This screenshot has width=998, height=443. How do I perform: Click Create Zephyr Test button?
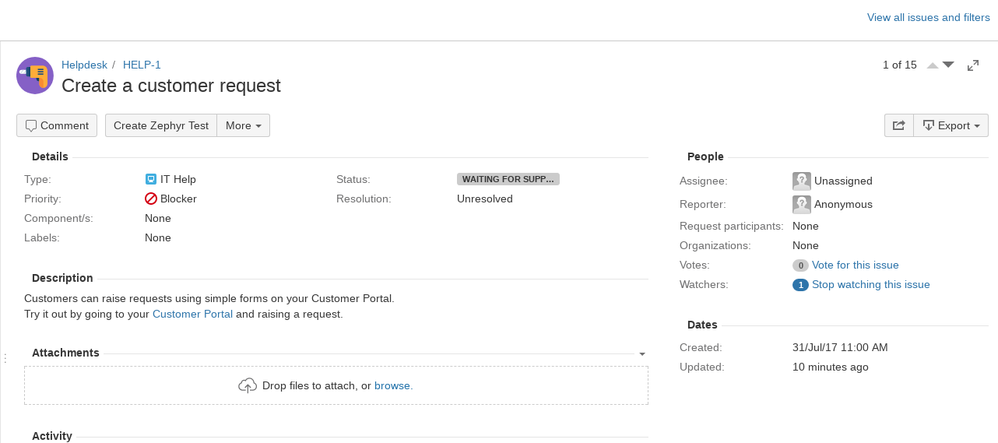click(161, 125)
